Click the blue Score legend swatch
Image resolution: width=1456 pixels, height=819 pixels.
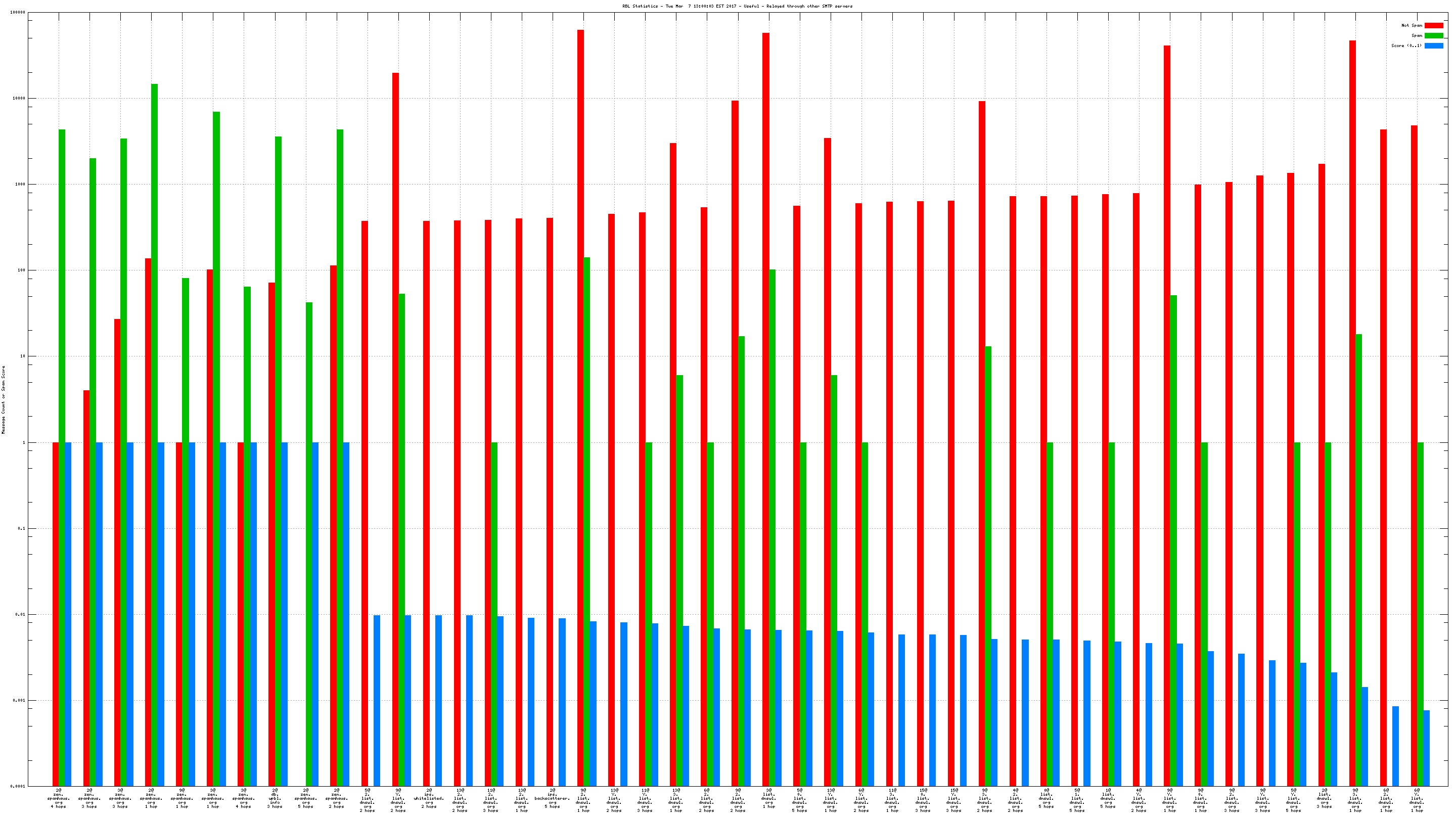1433,46
